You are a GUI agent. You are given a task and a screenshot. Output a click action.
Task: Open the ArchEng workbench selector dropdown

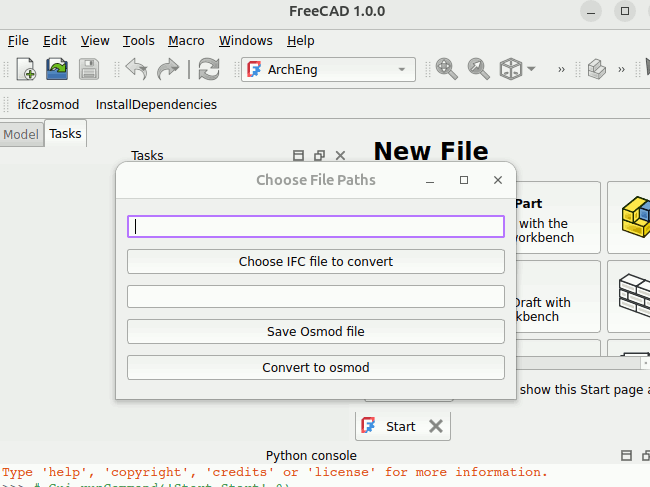point(328,69)
